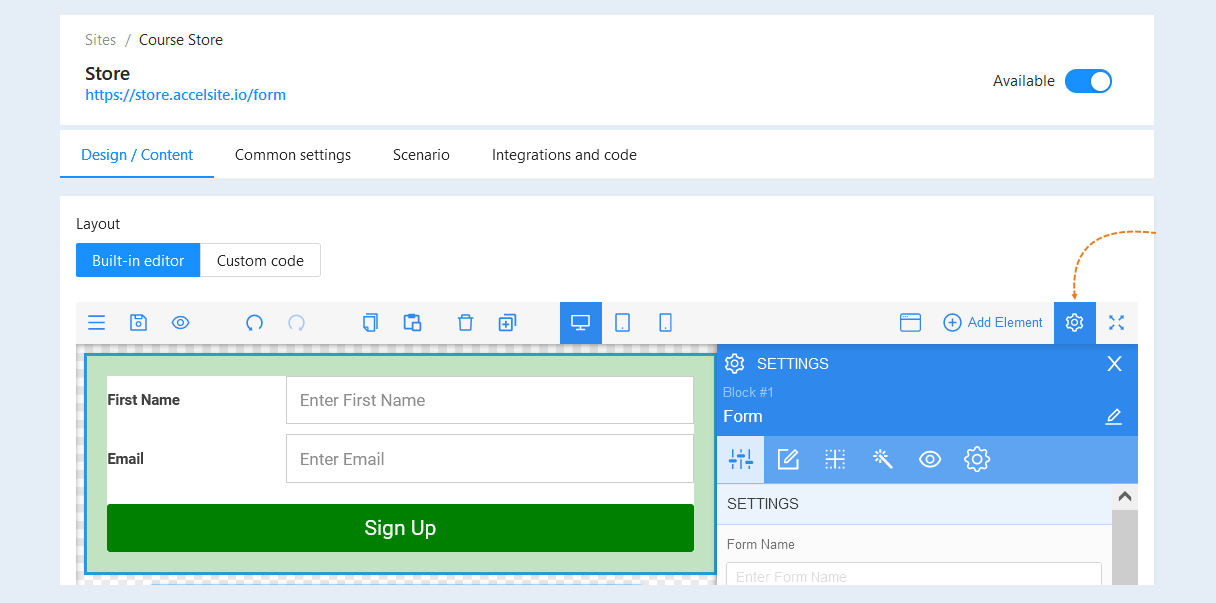Click the Enter First Name field
Screen dimensions: 1216x603
[490, 400]
